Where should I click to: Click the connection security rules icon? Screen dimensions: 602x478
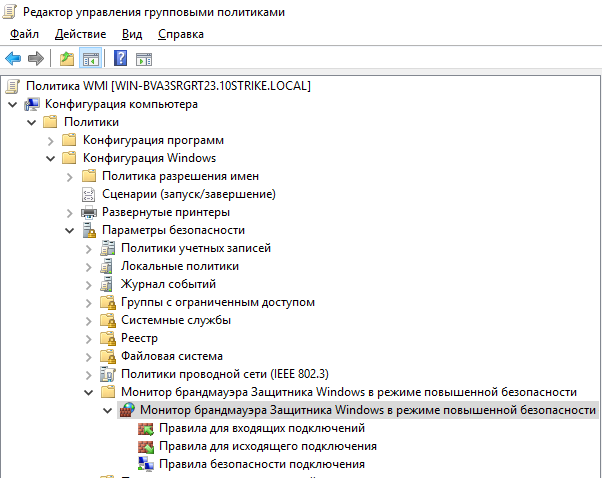pos(146,464)
